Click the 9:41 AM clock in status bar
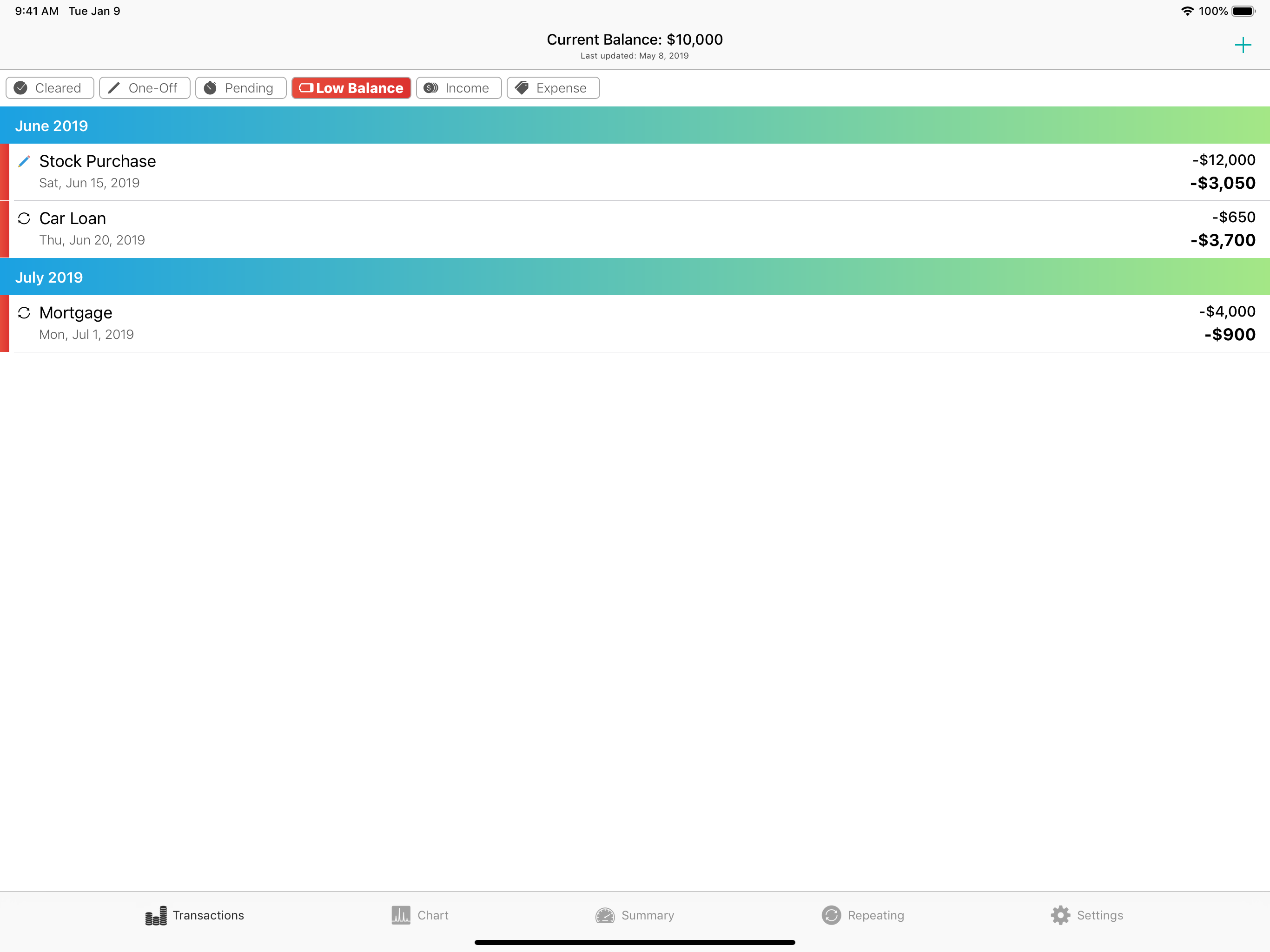Viewport: 1270px width, 952px height. coord(37,11)
